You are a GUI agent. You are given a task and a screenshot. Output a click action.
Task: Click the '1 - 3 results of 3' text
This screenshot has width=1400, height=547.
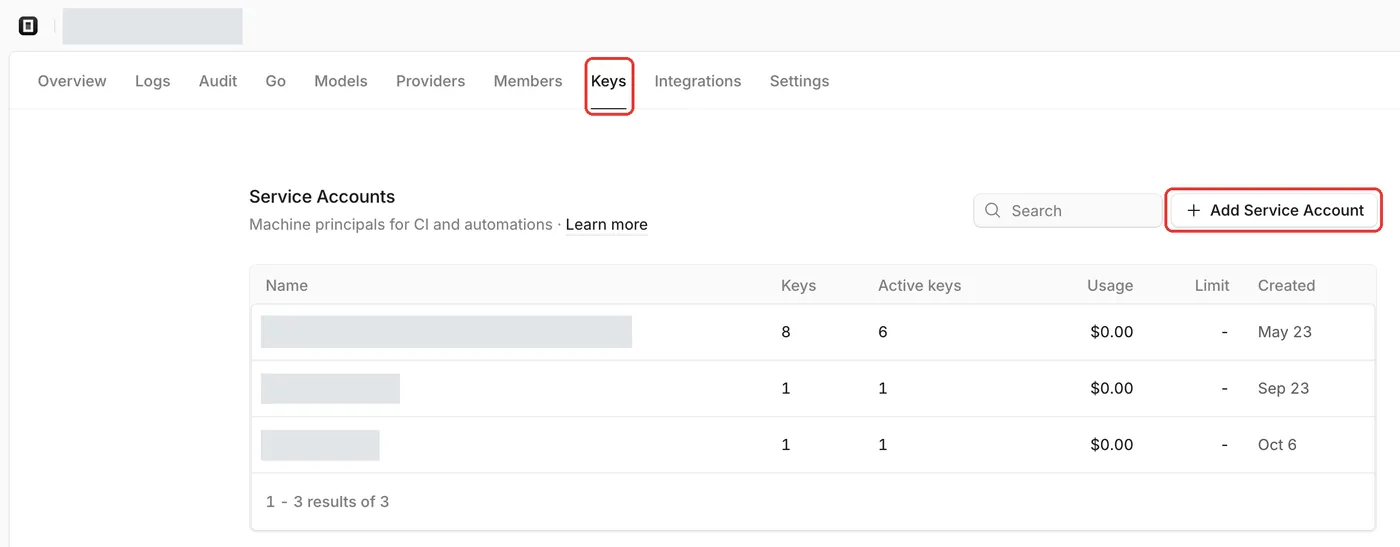click(x=327, y=502)
